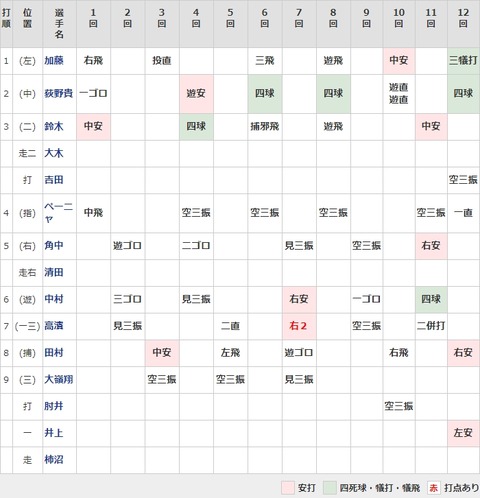Viewport: 480px width, 498px height.
Task: Click 田村's 中安 hit in 3回
Action: pos(162,352)
